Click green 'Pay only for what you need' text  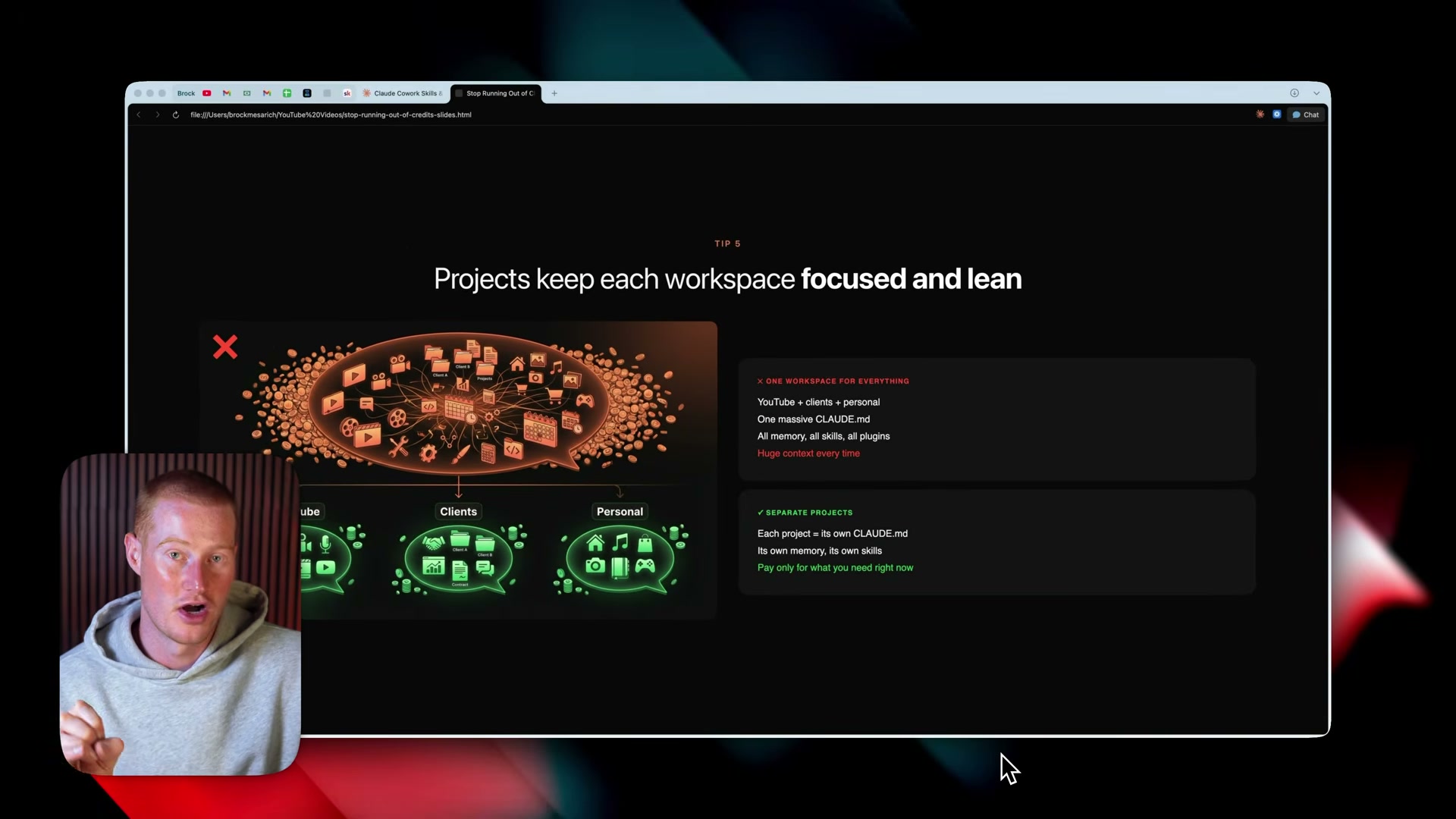click(x=835, y=568)
